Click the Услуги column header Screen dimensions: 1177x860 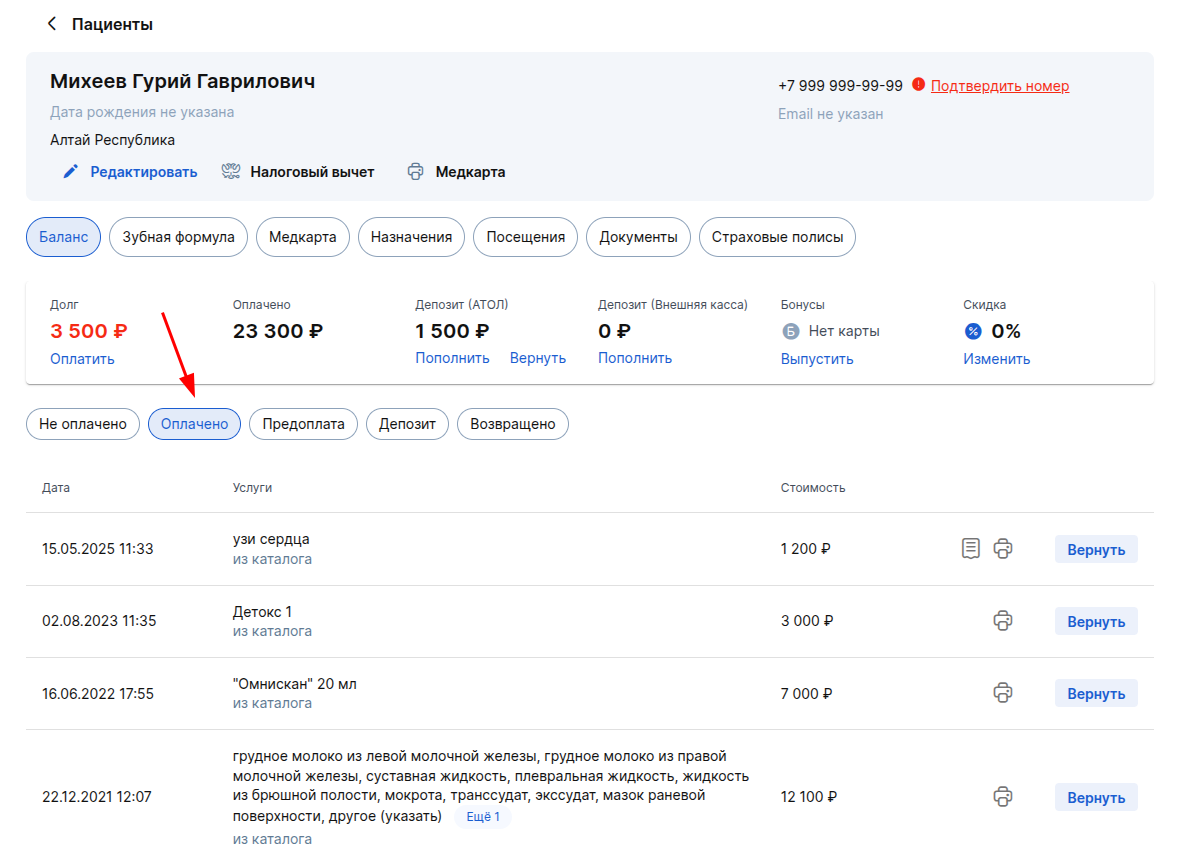point(252,488)
